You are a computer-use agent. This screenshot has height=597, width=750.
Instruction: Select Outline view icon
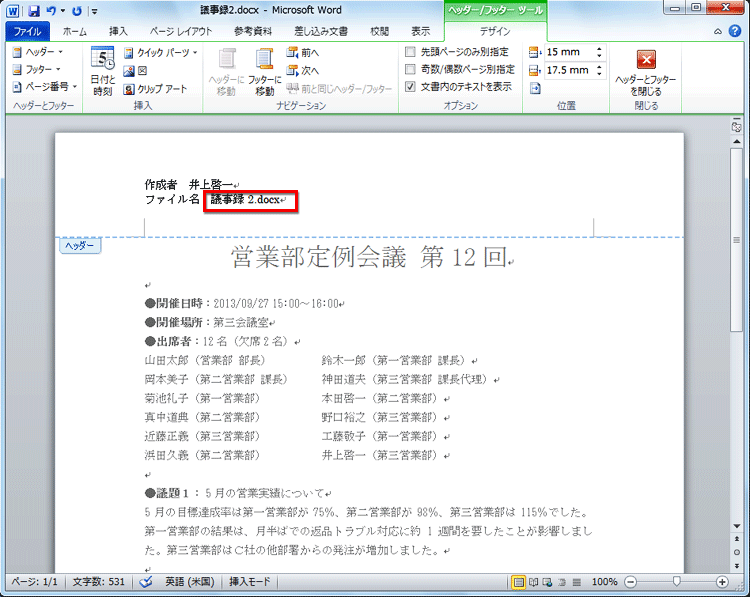pyautogui.click(x=562, y=582)
